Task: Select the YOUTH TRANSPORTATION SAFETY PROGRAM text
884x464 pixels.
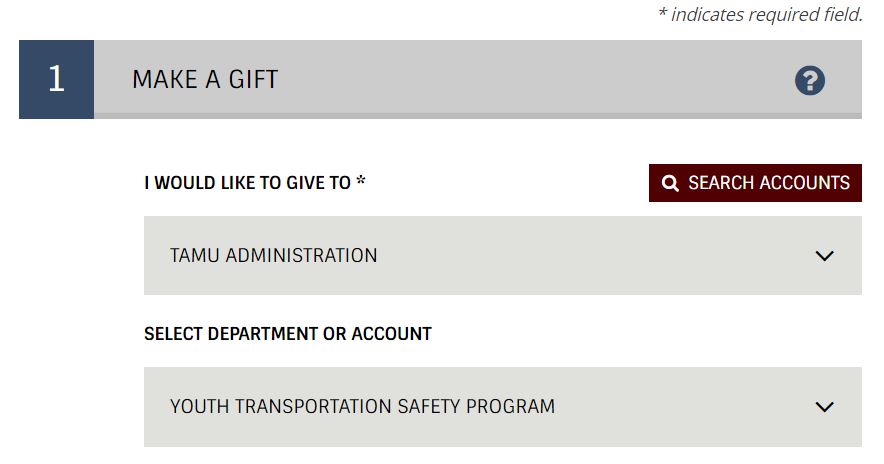Action: (x=363, y=406)
